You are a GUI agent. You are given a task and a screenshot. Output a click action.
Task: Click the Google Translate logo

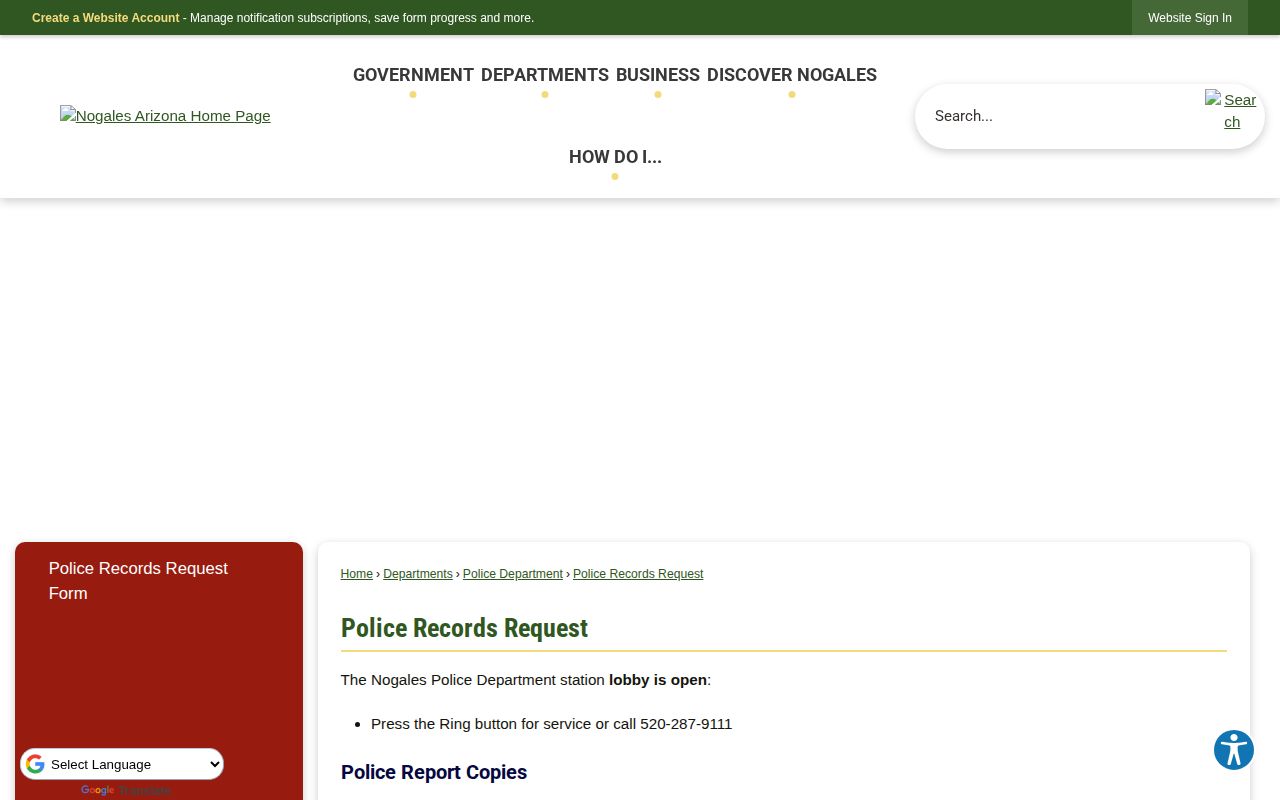coord(97,791)
